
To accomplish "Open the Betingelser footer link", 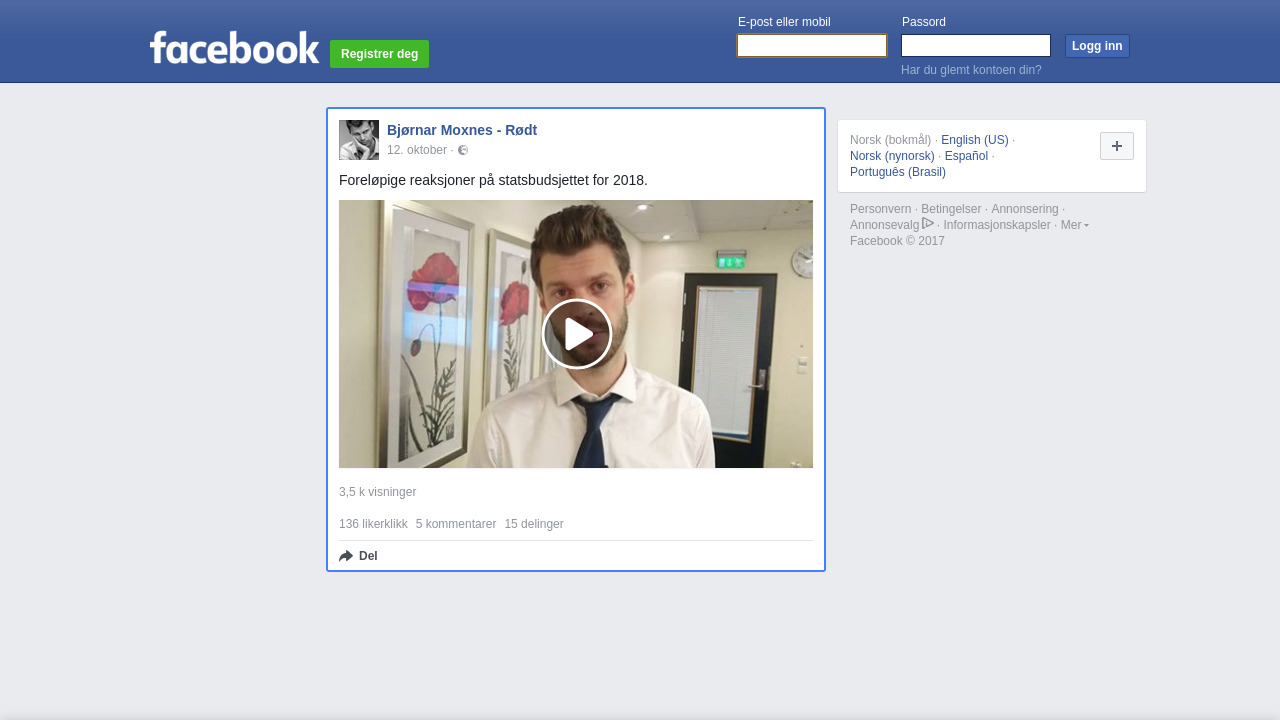I will [951, 209].
